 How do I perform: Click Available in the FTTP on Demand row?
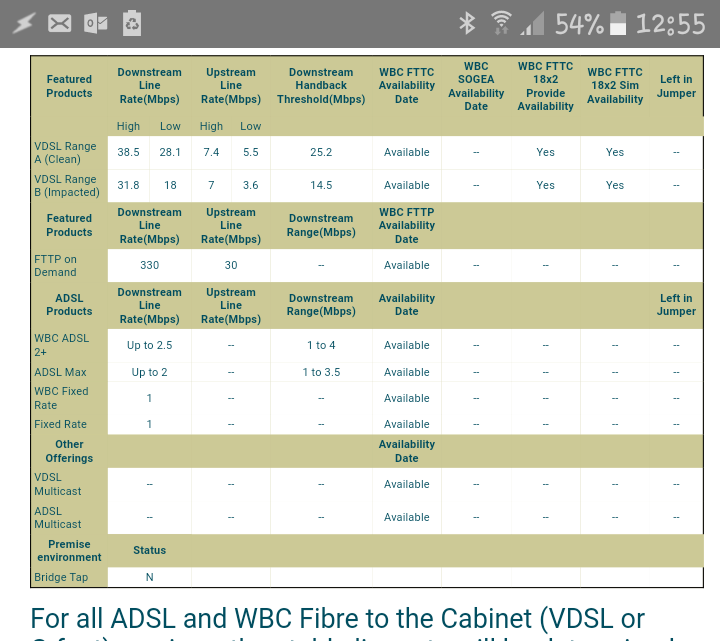click(407, 265)
